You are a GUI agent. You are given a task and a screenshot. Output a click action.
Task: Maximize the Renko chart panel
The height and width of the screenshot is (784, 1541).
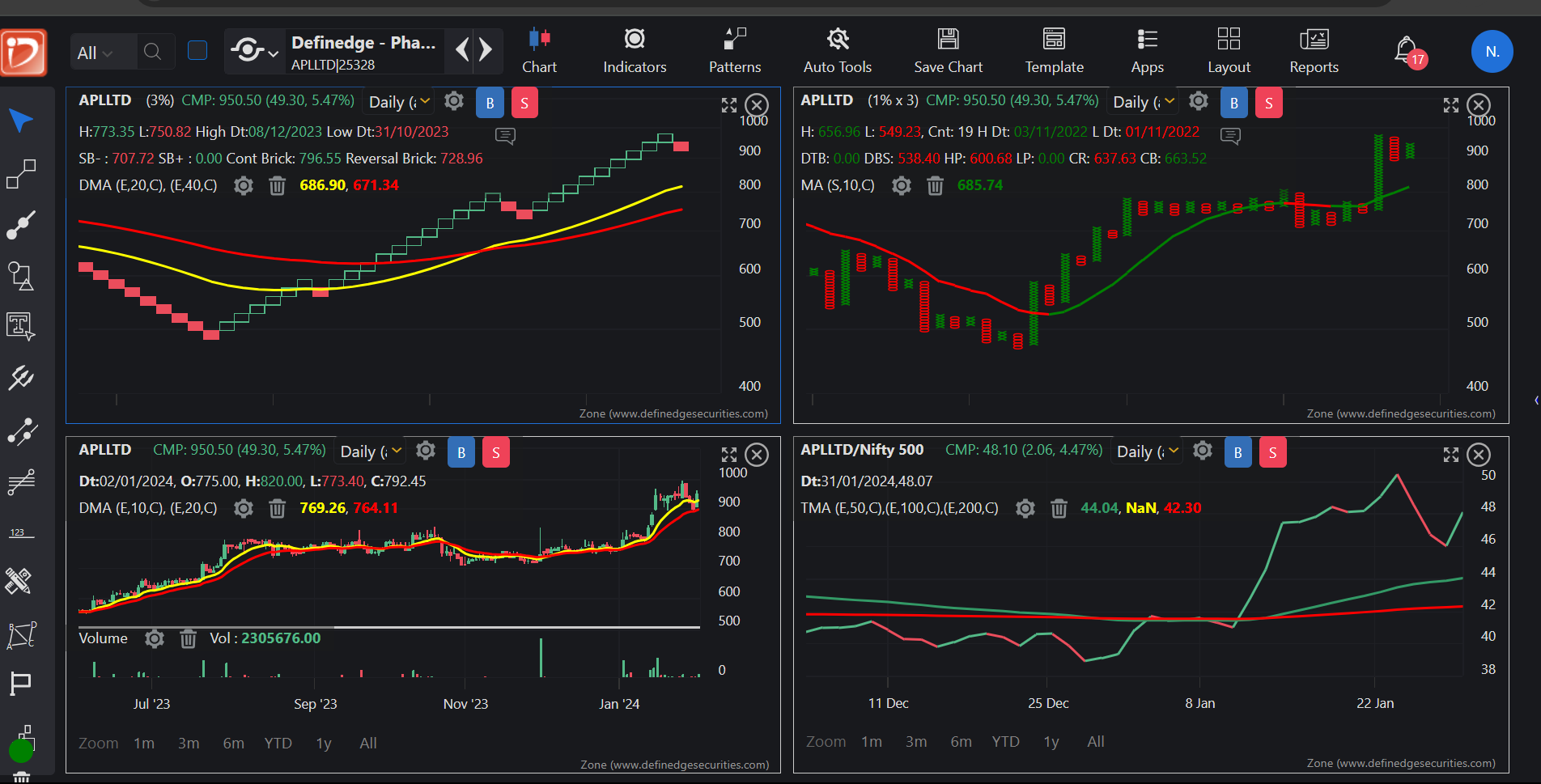729,105
